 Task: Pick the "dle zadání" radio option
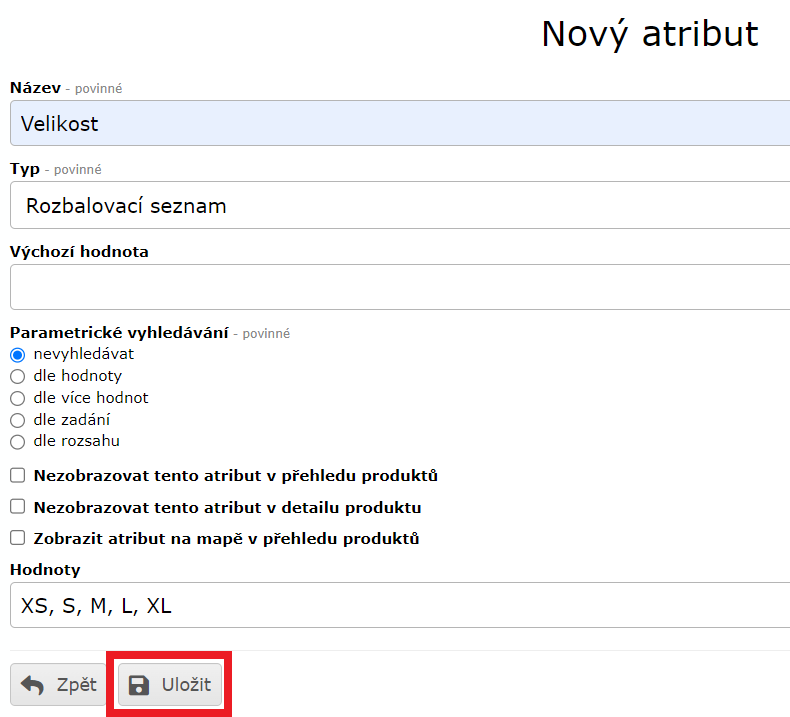click(17, 420)
